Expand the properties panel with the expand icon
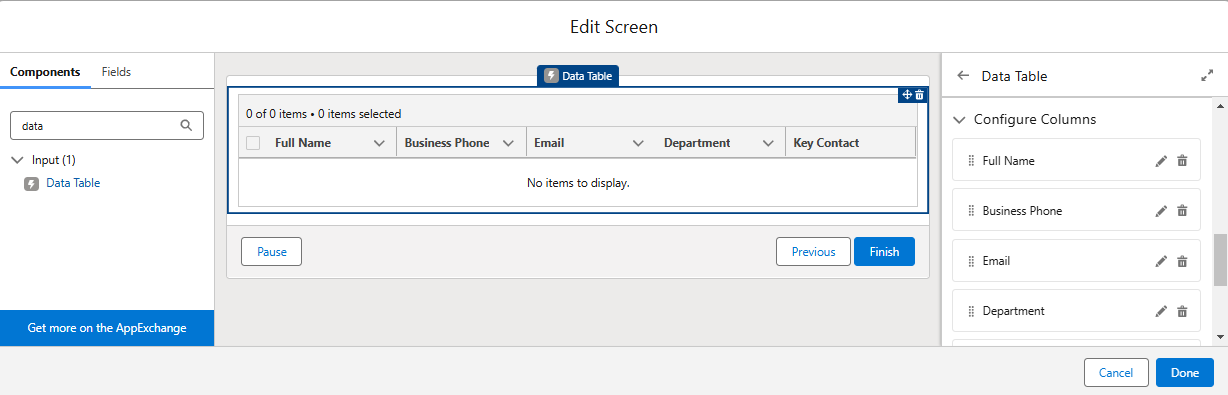 (1206, 75)
